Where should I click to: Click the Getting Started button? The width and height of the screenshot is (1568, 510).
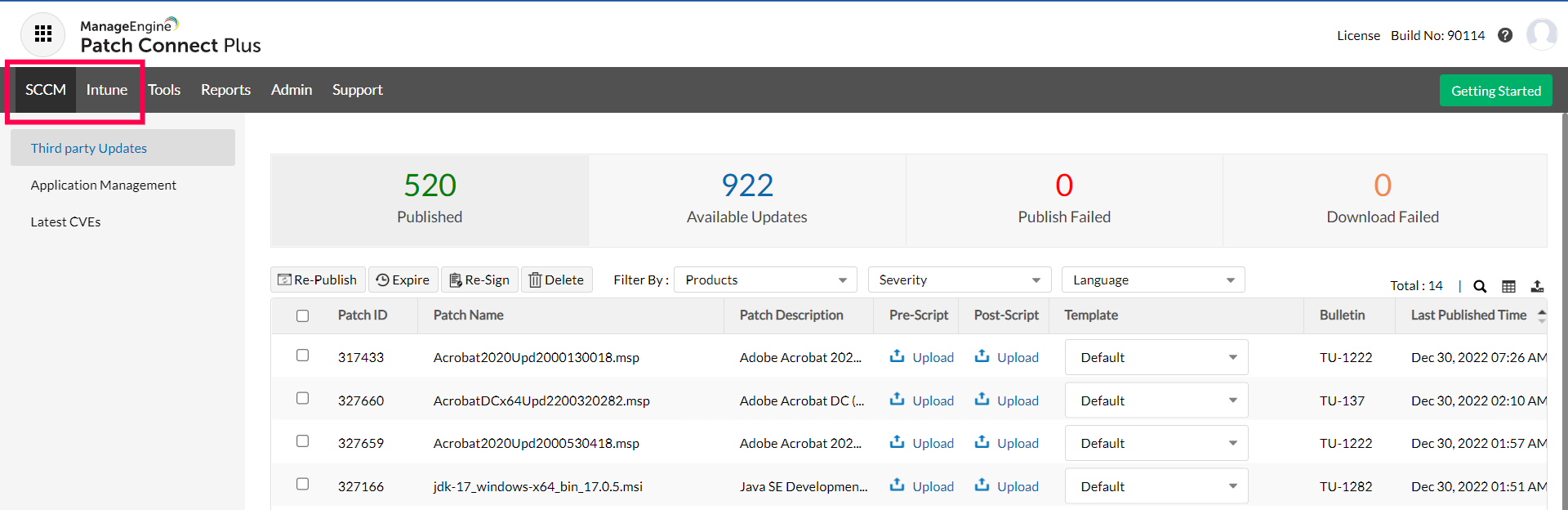click(x=1496, y=91)
